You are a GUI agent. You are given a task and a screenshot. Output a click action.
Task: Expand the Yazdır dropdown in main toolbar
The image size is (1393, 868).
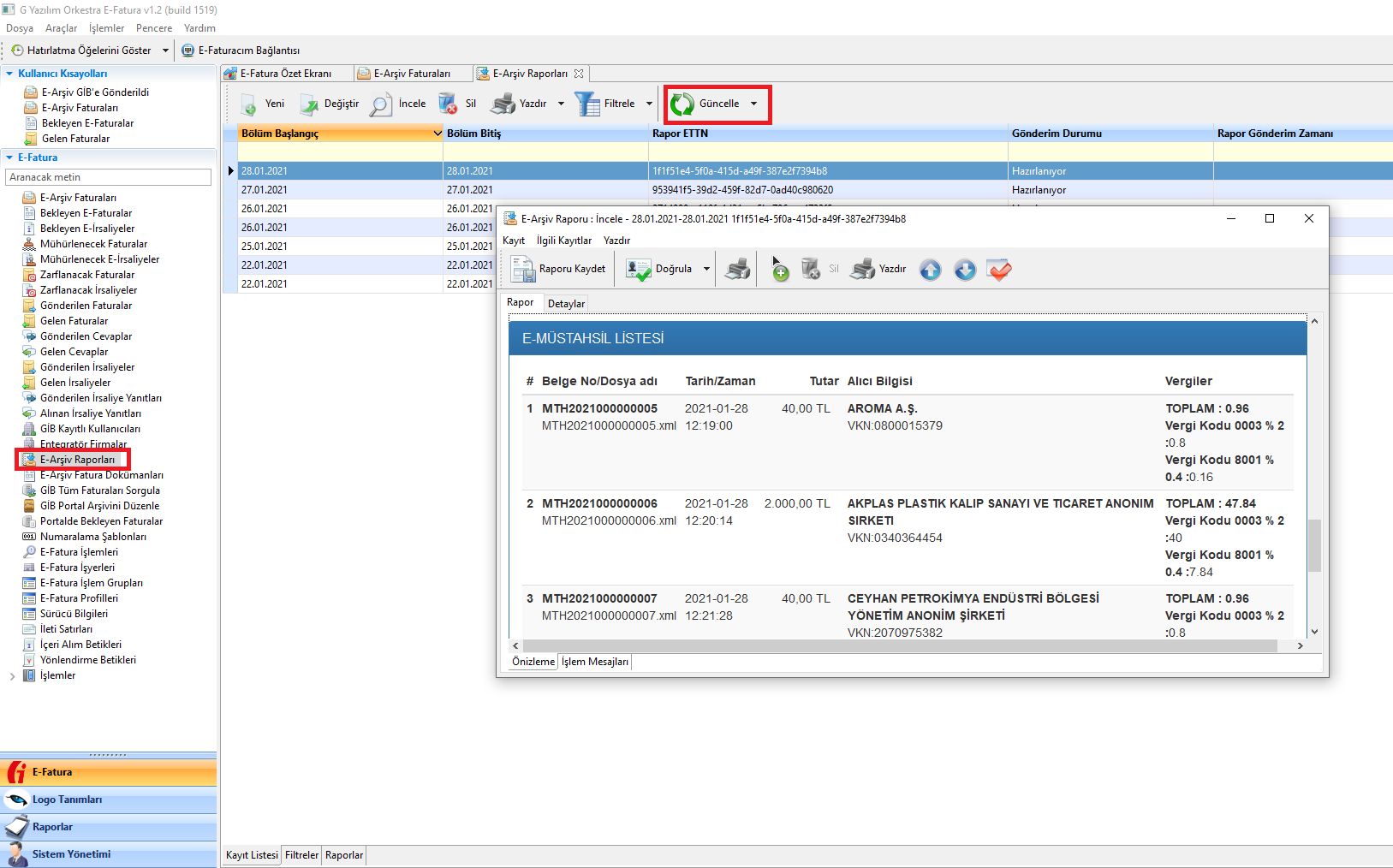562,104
